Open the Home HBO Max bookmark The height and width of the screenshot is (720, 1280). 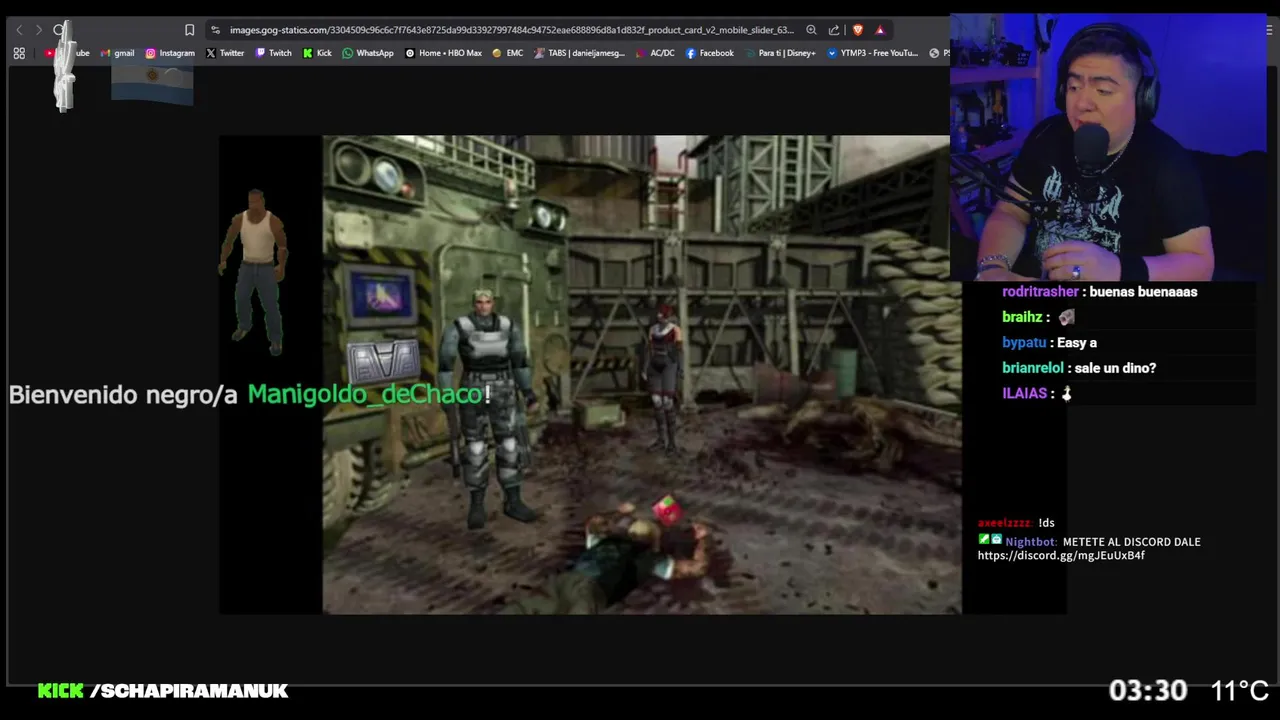coord(443,53)
